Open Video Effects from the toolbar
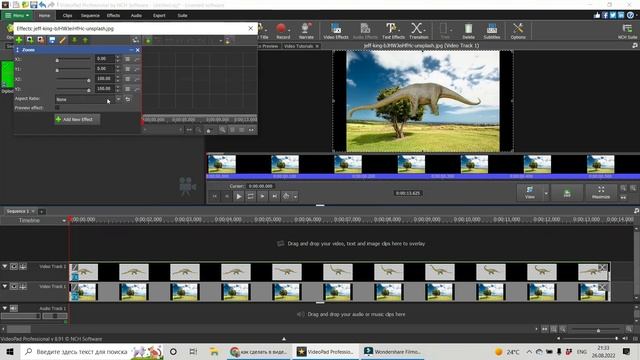This screenshot has height=360, width=640. click(x=336, y=31)
